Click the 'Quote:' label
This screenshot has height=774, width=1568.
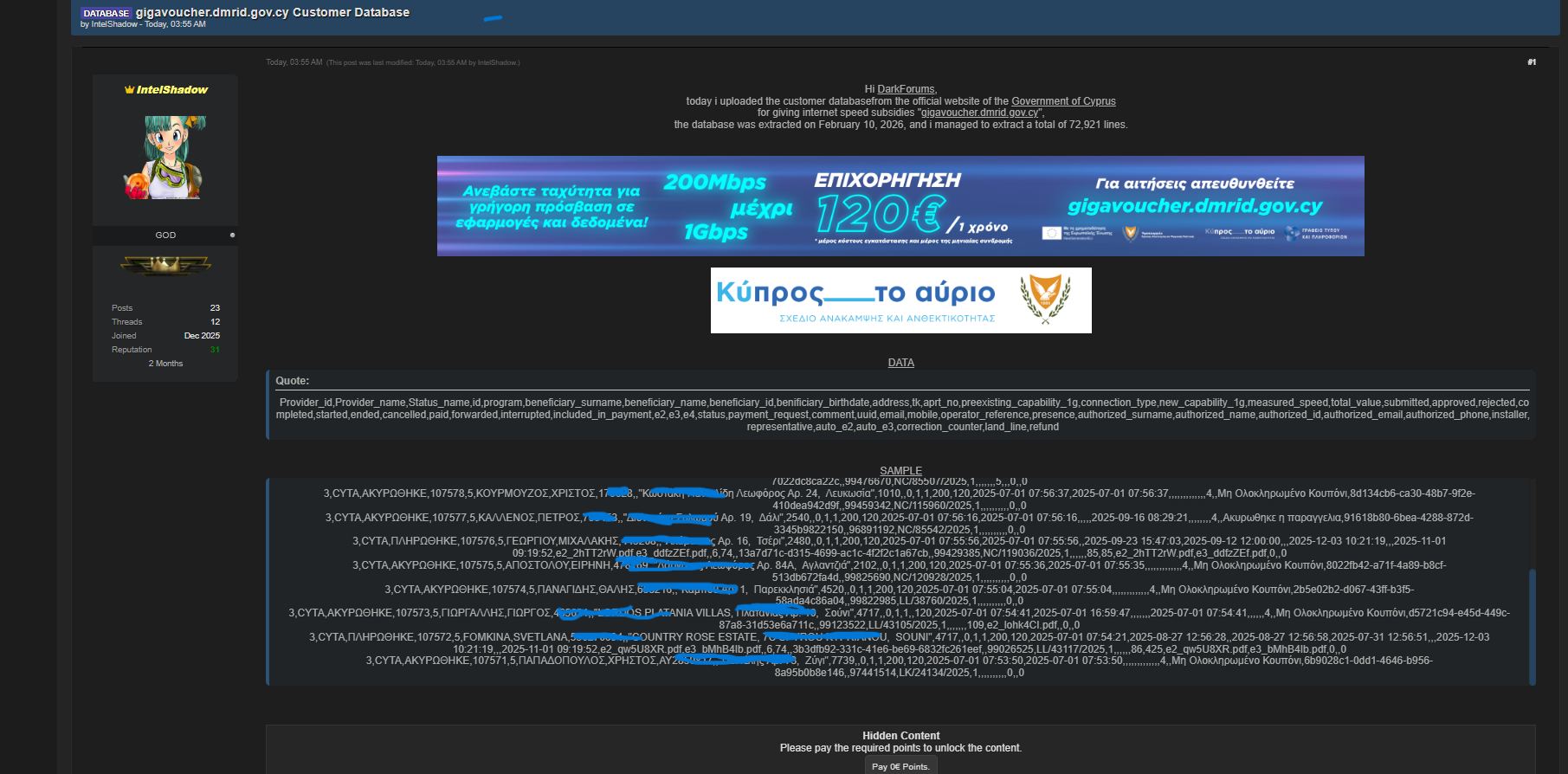tap(292, 381)
